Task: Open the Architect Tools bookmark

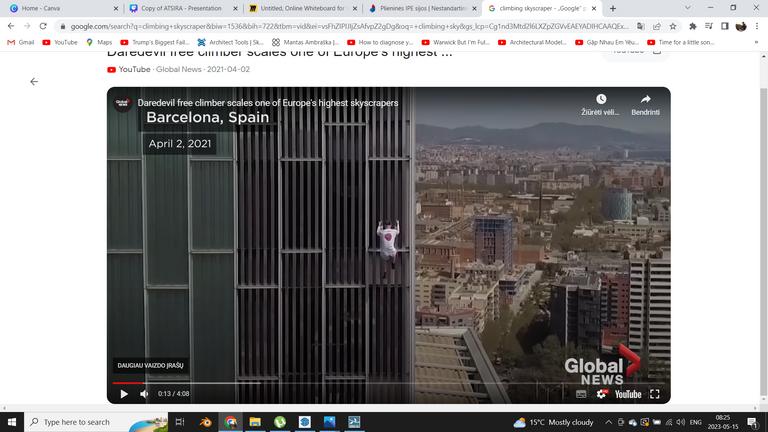Action: click(230, 43)
